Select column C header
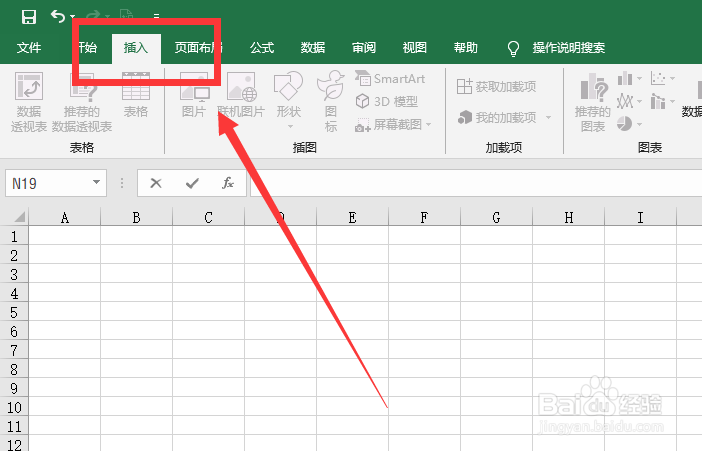The width and height of the screenshot is (702, 451). coord(209,218)
